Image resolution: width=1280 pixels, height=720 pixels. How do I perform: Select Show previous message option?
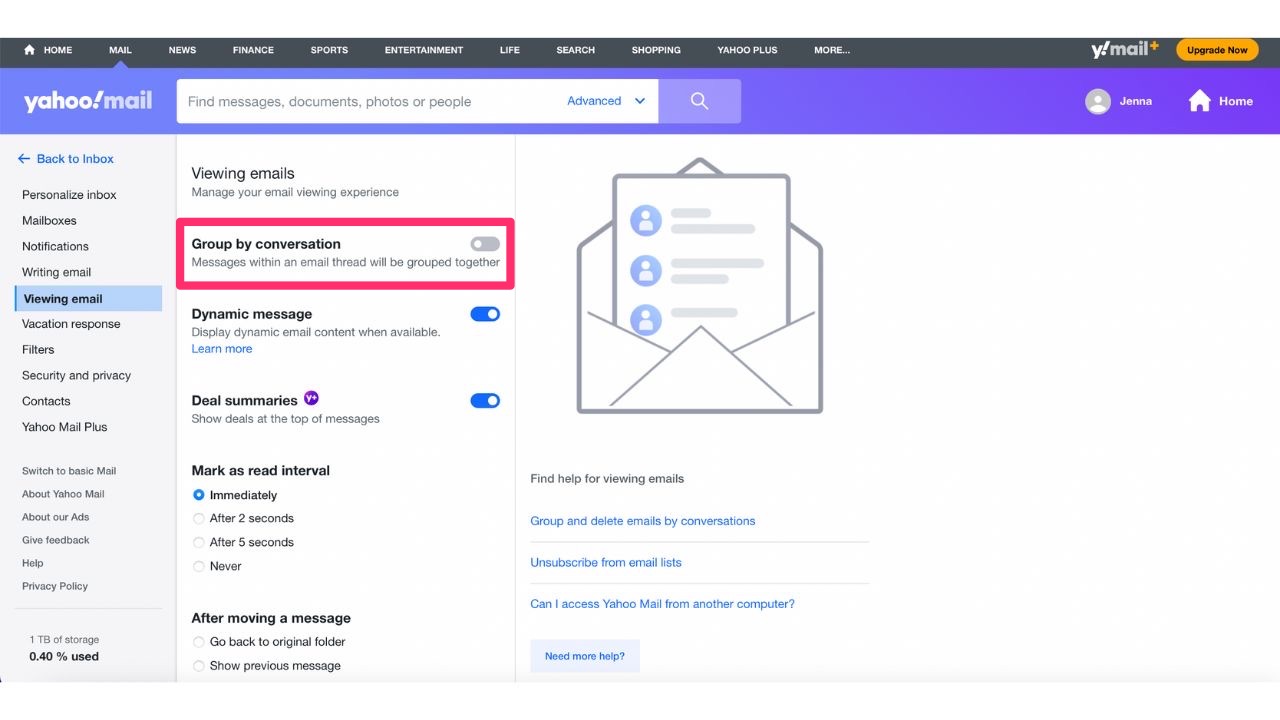point(199,666)
